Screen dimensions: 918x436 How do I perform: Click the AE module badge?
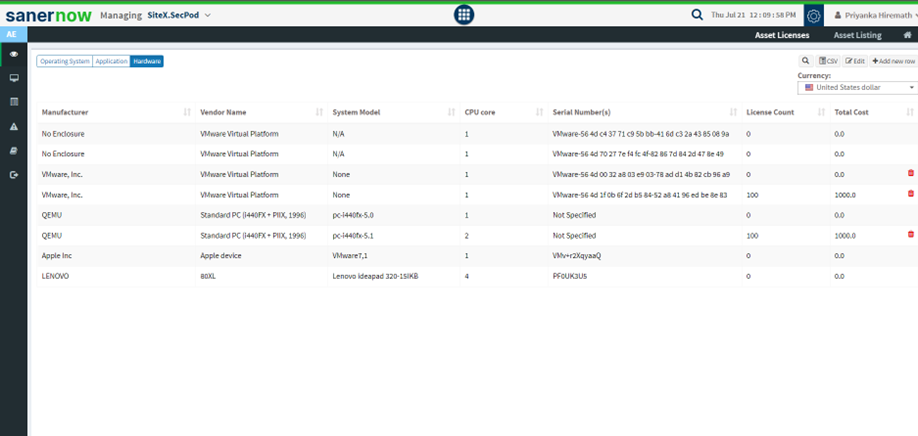click(13, 35)
